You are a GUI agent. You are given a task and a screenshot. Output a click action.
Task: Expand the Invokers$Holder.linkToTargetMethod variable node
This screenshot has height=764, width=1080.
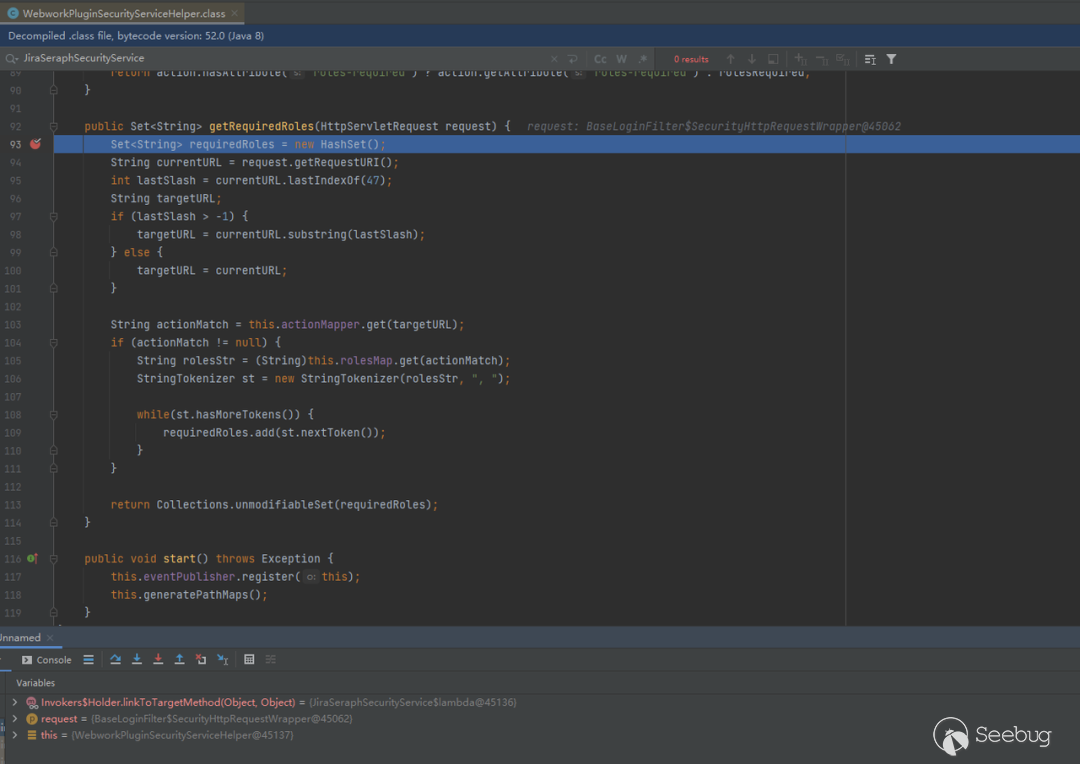pyautogui.click(x=15, y=703)
